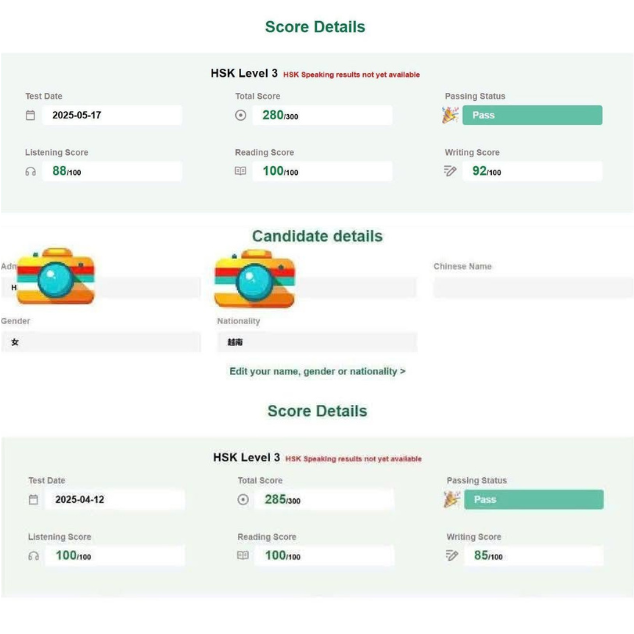Click the left camera sticker over admission field
Image resolution: width=634 pixels, height=634 pixels.
(55, 276)
